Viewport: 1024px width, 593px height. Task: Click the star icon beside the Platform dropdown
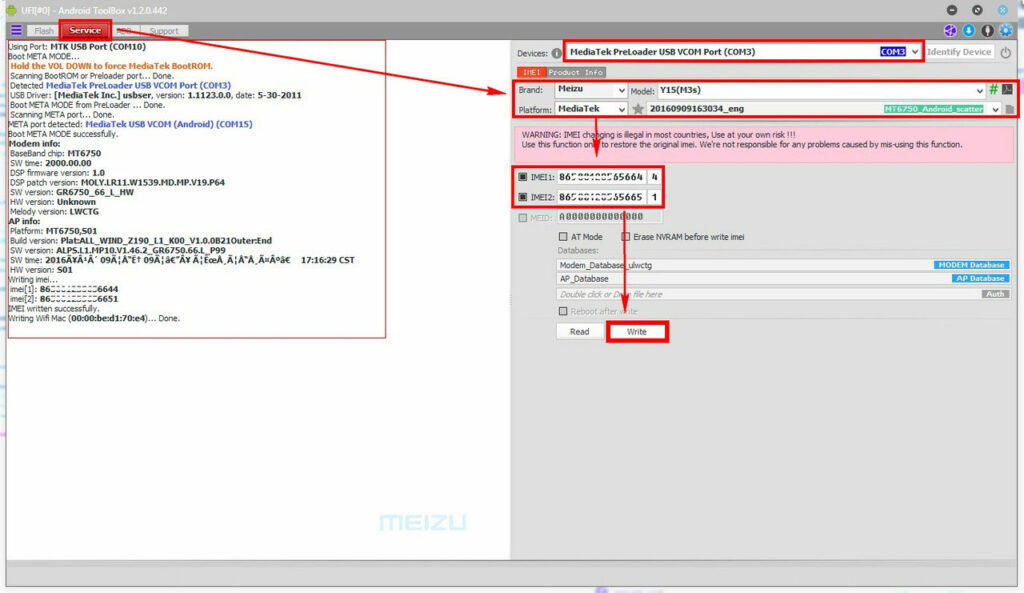pos(641,108)
